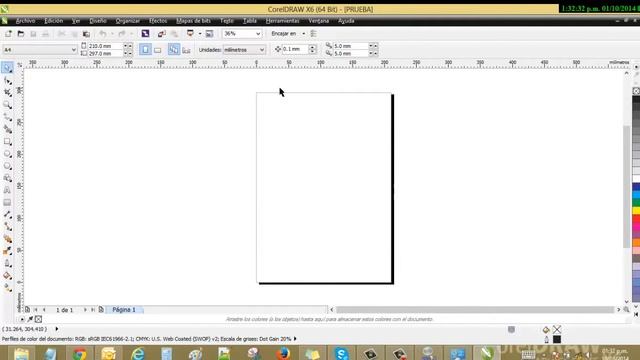Open the Organizar menu

pos(128,20)
